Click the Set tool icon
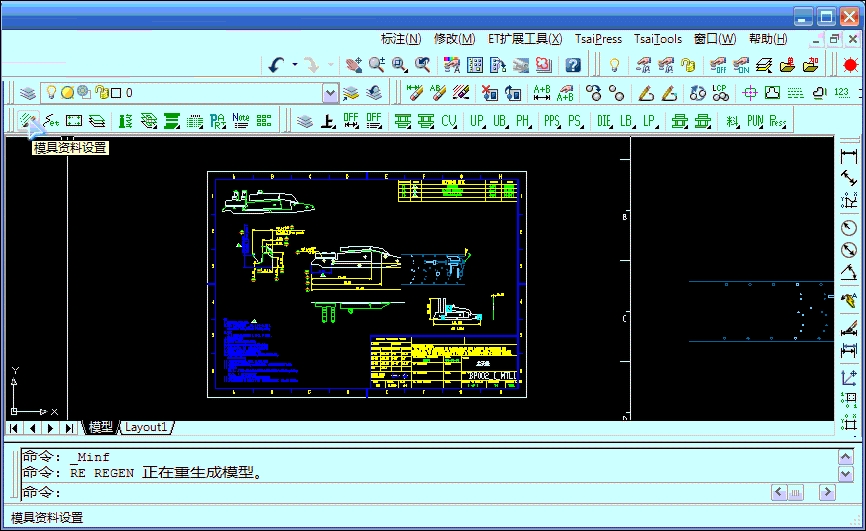This screenshot has height=531, width=866. (51, 120)
